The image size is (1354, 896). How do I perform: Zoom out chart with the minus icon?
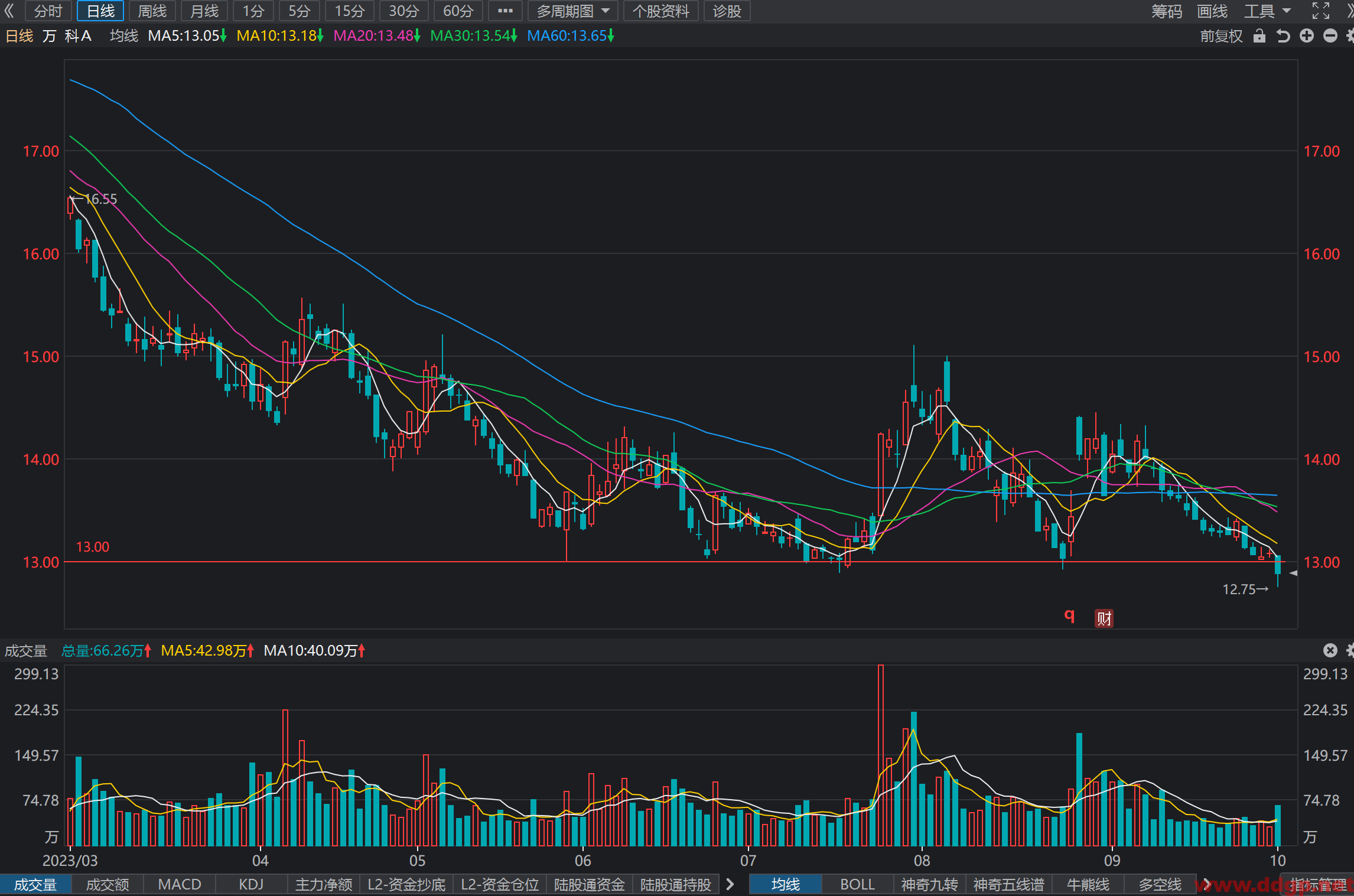1330,36
